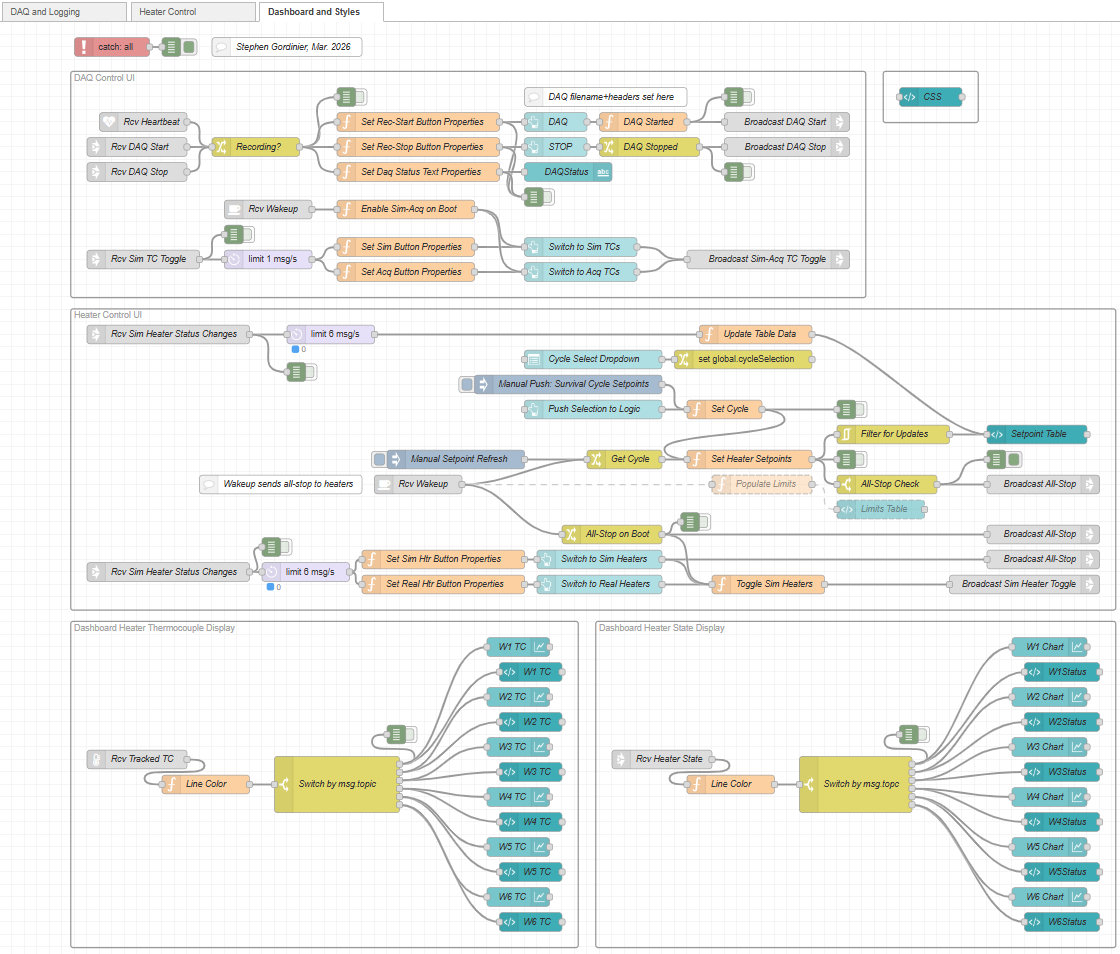Click the Rcv Heartbeat node's heart icon

coord(109,122)
